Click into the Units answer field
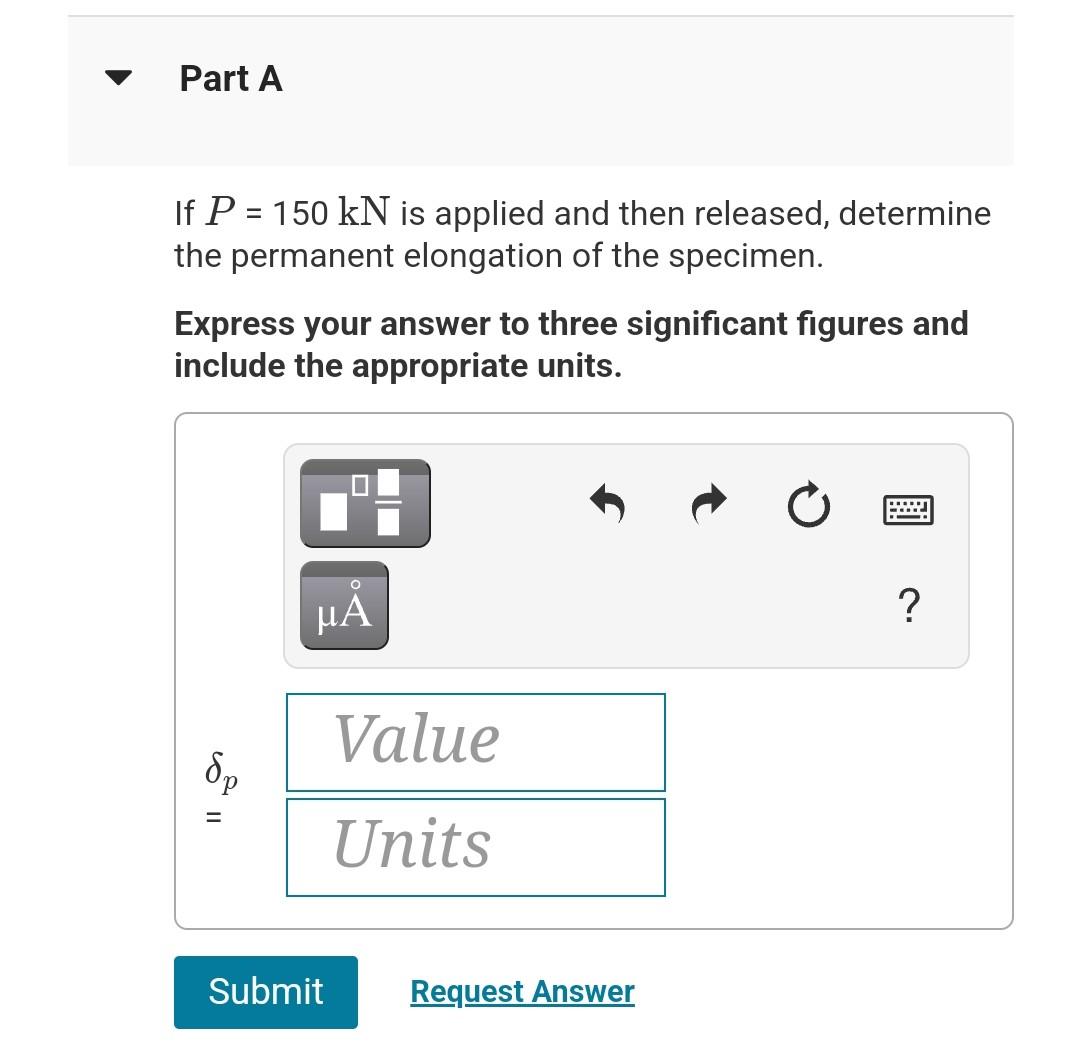The width and height of the screenshot is (1080, 1053). pyautogui.click(x=476, y=847)
